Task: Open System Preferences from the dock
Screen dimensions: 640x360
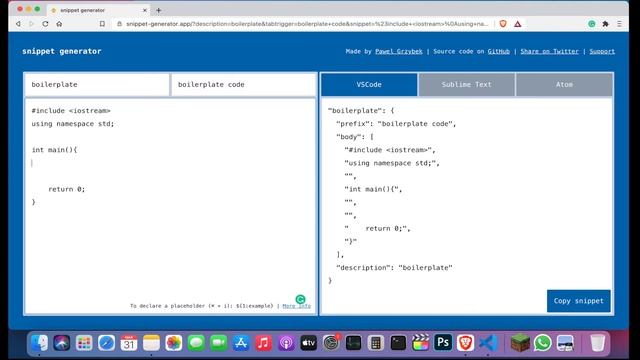Action: click(331, 343)
